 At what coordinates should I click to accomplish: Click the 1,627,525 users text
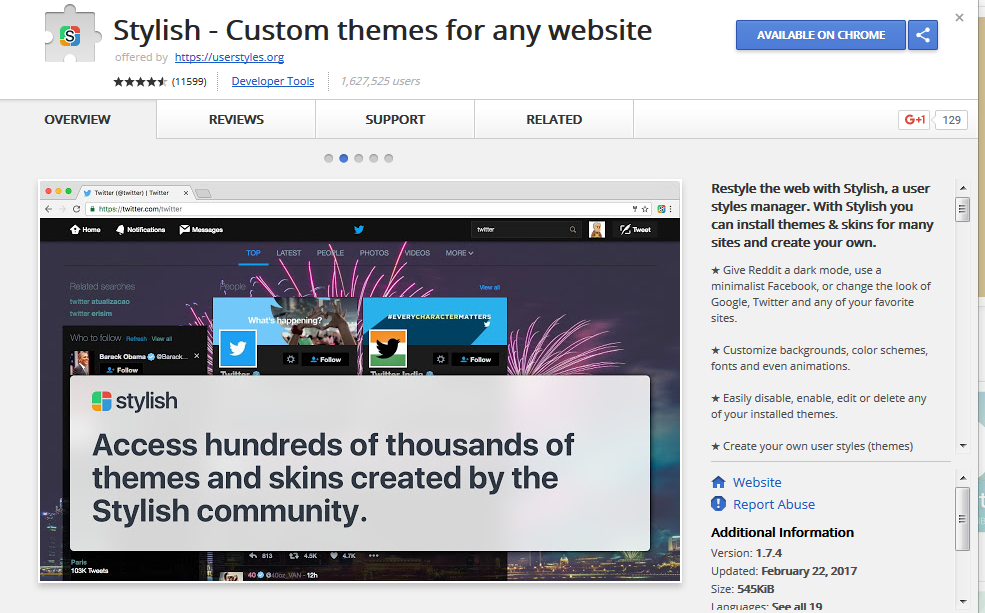click(x=380, y=81)
